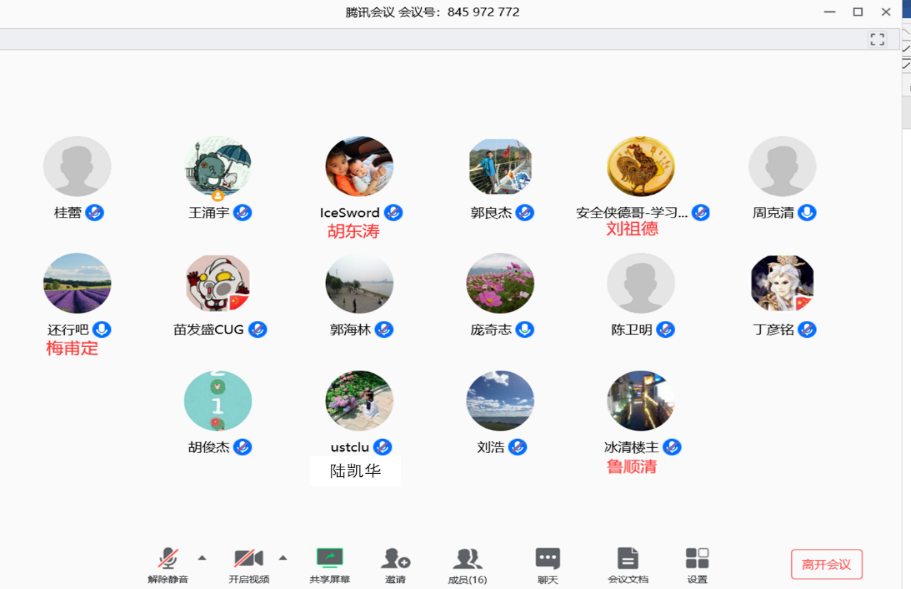The width and height of the screenshot is (911, 589).
Task: Click IceSword's avatar thumbnail
Action: [x=359, y=167]
